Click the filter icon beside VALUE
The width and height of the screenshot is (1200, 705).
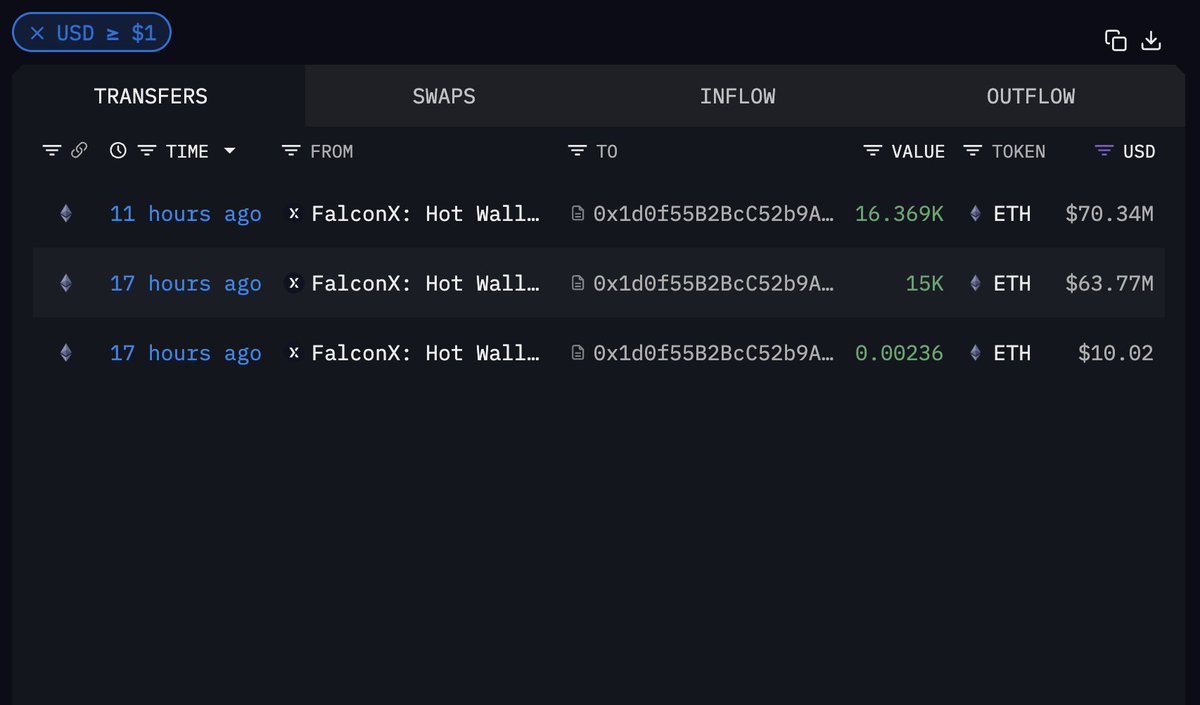click(x=873, y=151)
